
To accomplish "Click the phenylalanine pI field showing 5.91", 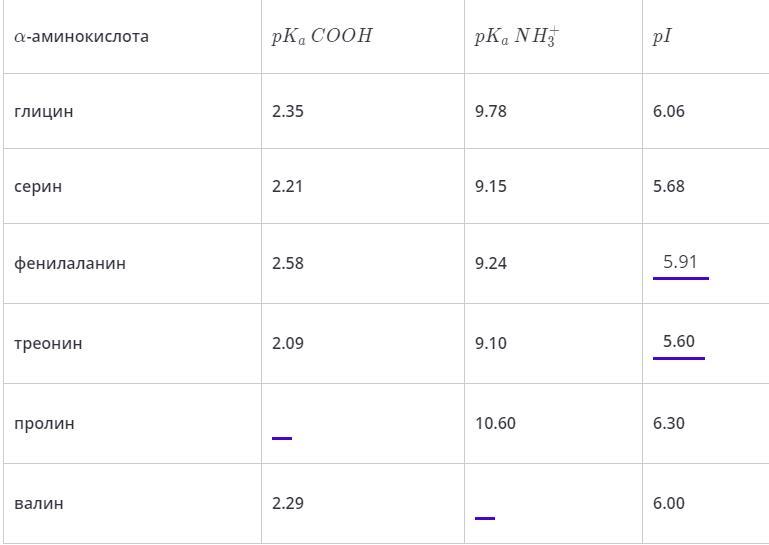I will click(x=680, y=263).
